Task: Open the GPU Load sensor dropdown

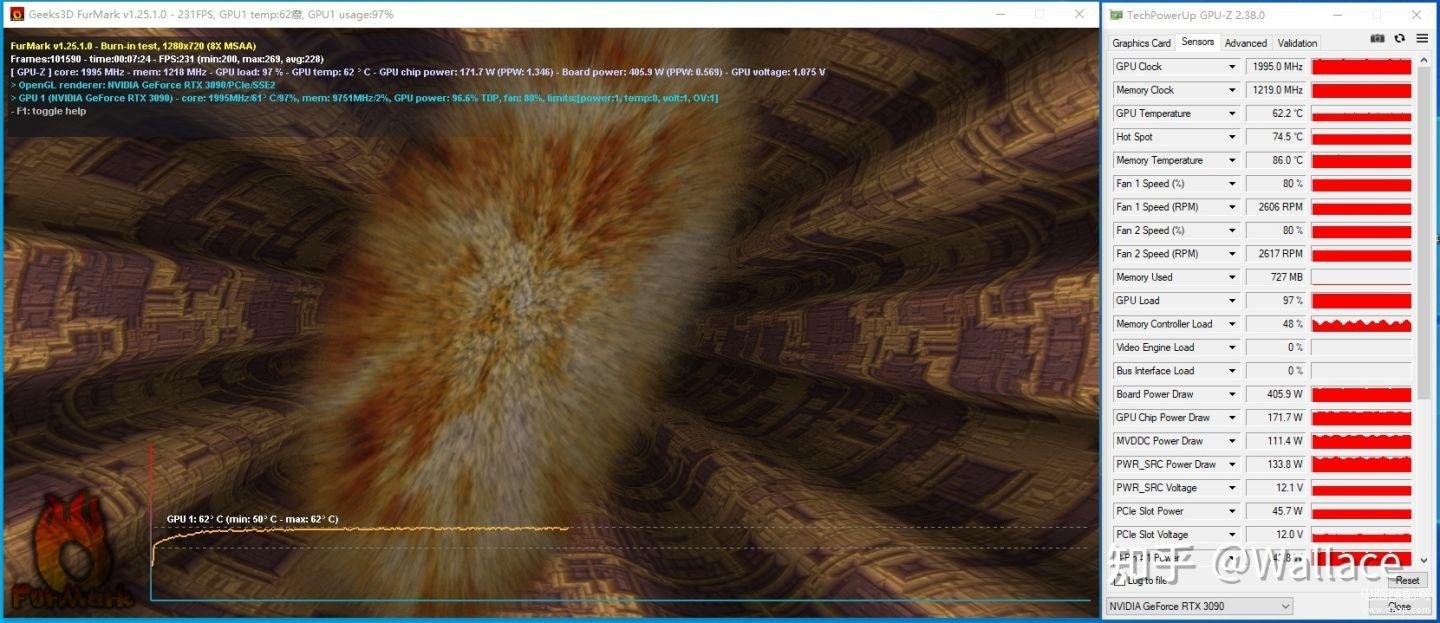Action: 1232,300
